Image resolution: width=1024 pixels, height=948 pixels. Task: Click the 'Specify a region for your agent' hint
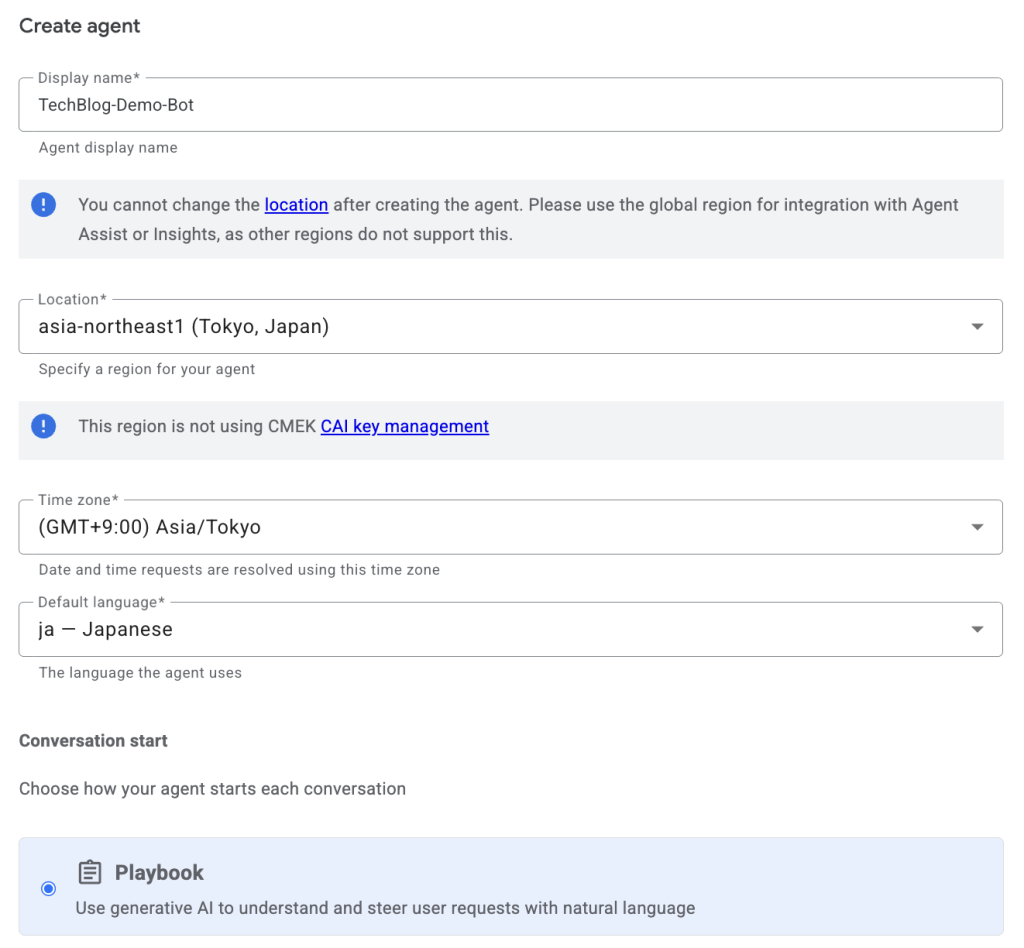coord(147,369)
